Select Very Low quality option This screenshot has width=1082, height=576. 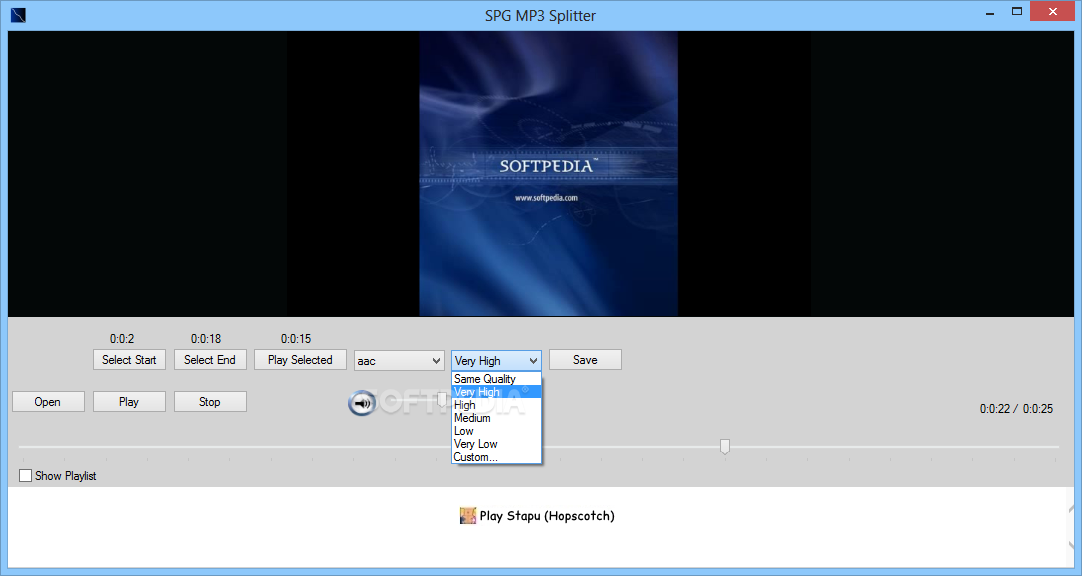496,444
